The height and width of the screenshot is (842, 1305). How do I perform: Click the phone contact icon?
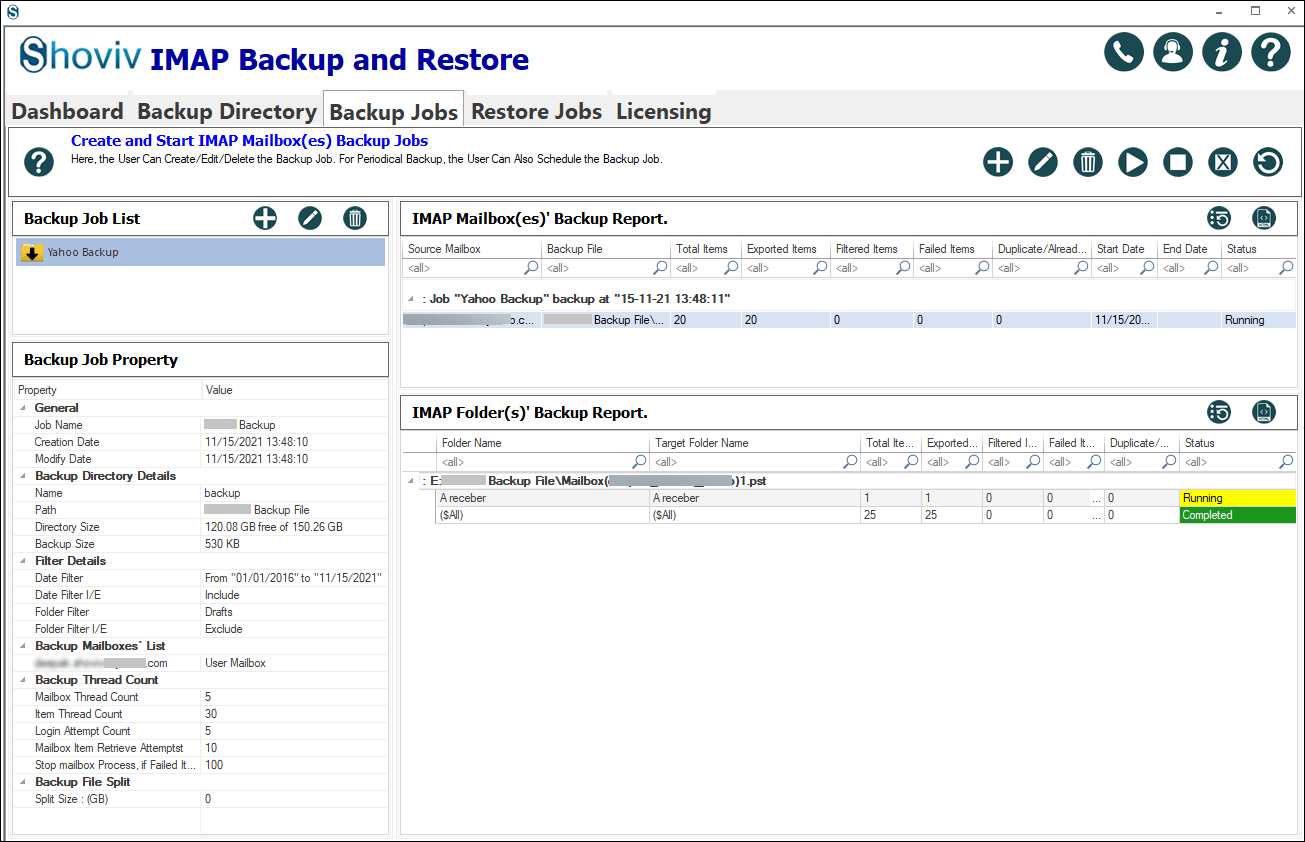coord(1124,52)
